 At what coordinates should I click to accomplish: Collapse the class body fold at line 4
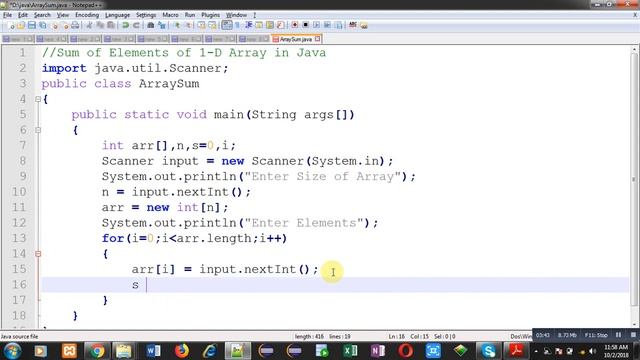38,99
